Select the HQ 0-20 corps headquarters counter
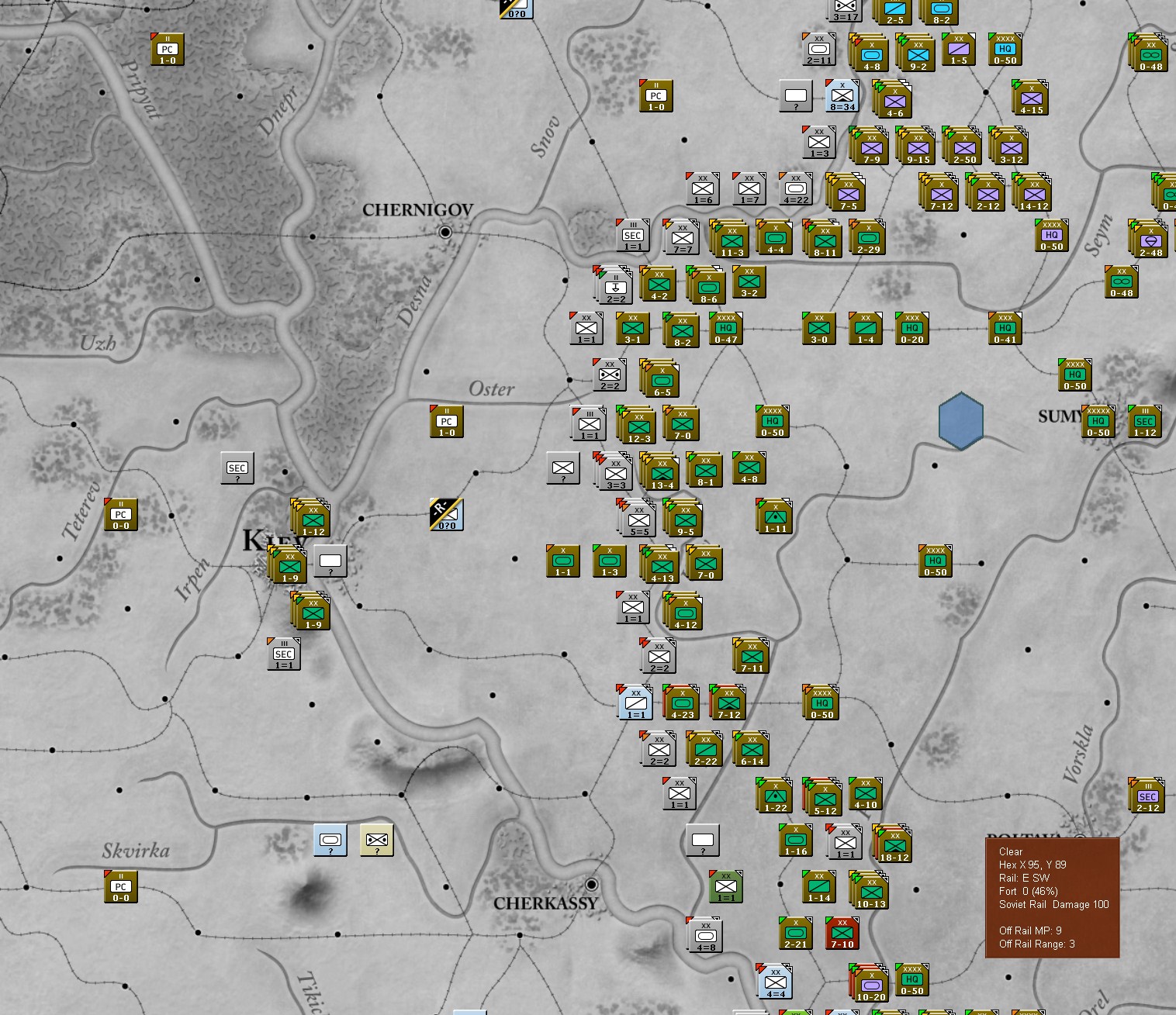This screenshot has width=1176, height=1015. click(x=912, y=329)
